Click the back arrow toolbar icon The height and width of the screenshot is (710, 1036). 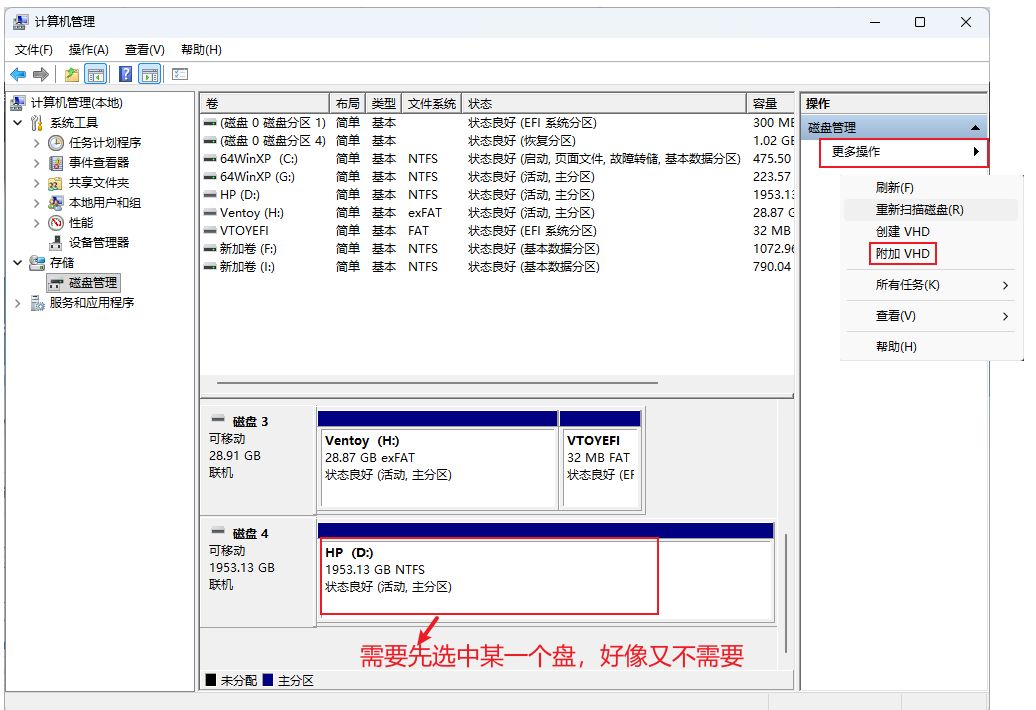(x=18, y=74)
